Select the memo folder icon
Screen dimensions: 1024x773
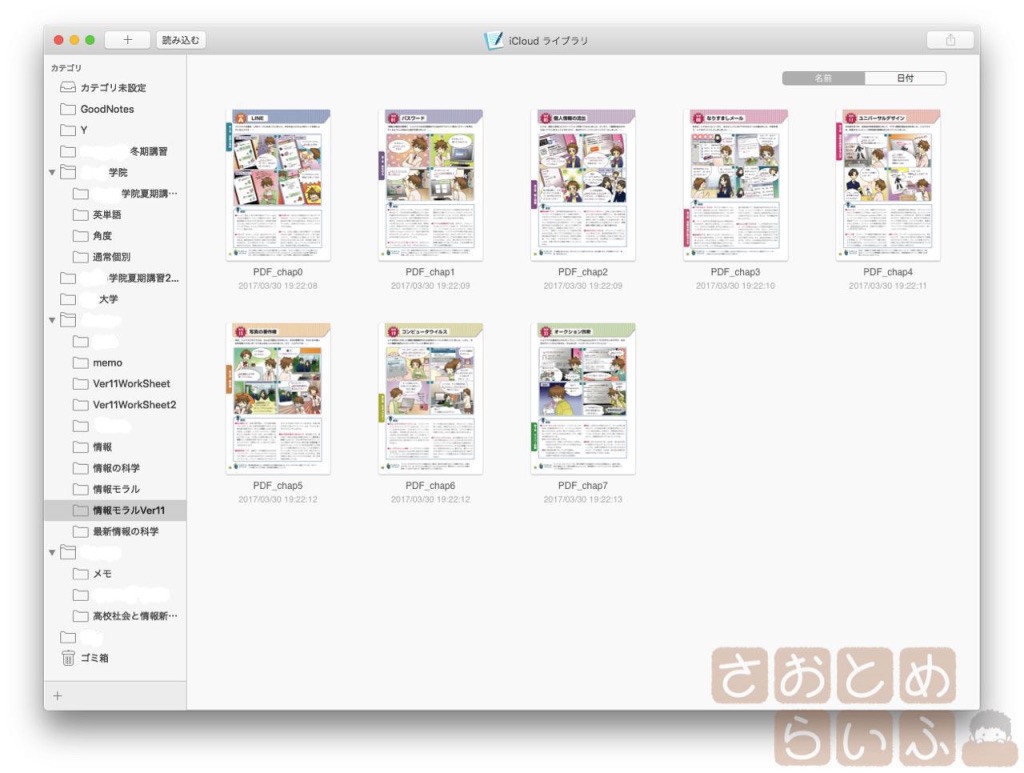(x=81, y=362)
